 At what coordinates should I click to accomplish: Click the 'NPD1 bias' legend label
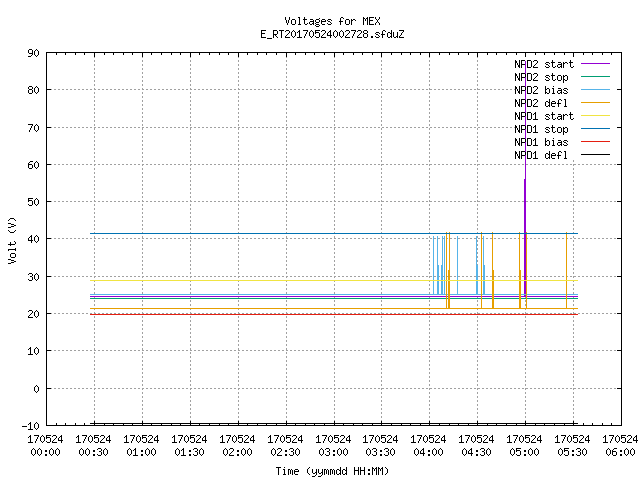pyautogui.click(x=541, y=142)
